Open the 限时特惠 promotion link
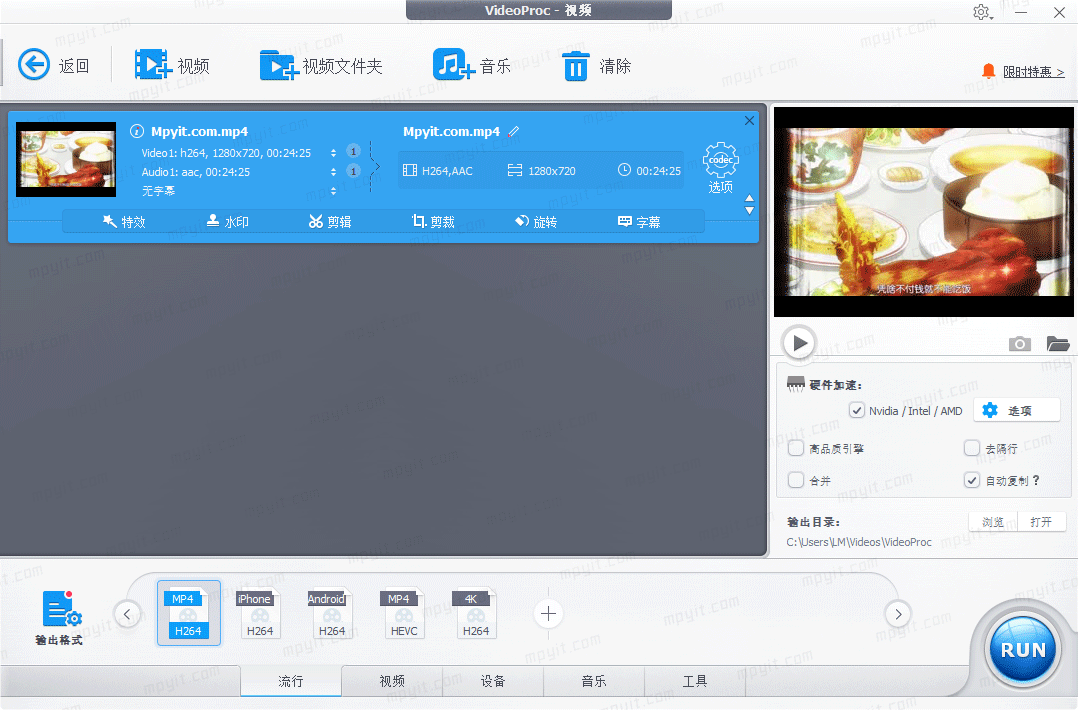Viewport: 1078px width, 710px height. pos(1033,71)
